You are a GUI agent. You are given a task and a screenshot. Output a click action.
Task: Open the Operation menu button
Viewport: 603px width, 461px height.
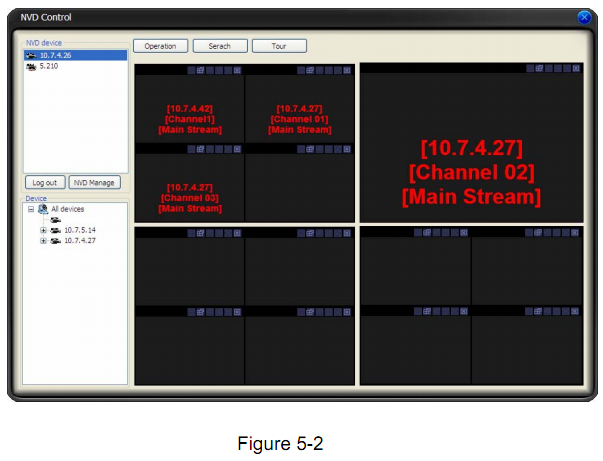(x=160, y=46)
